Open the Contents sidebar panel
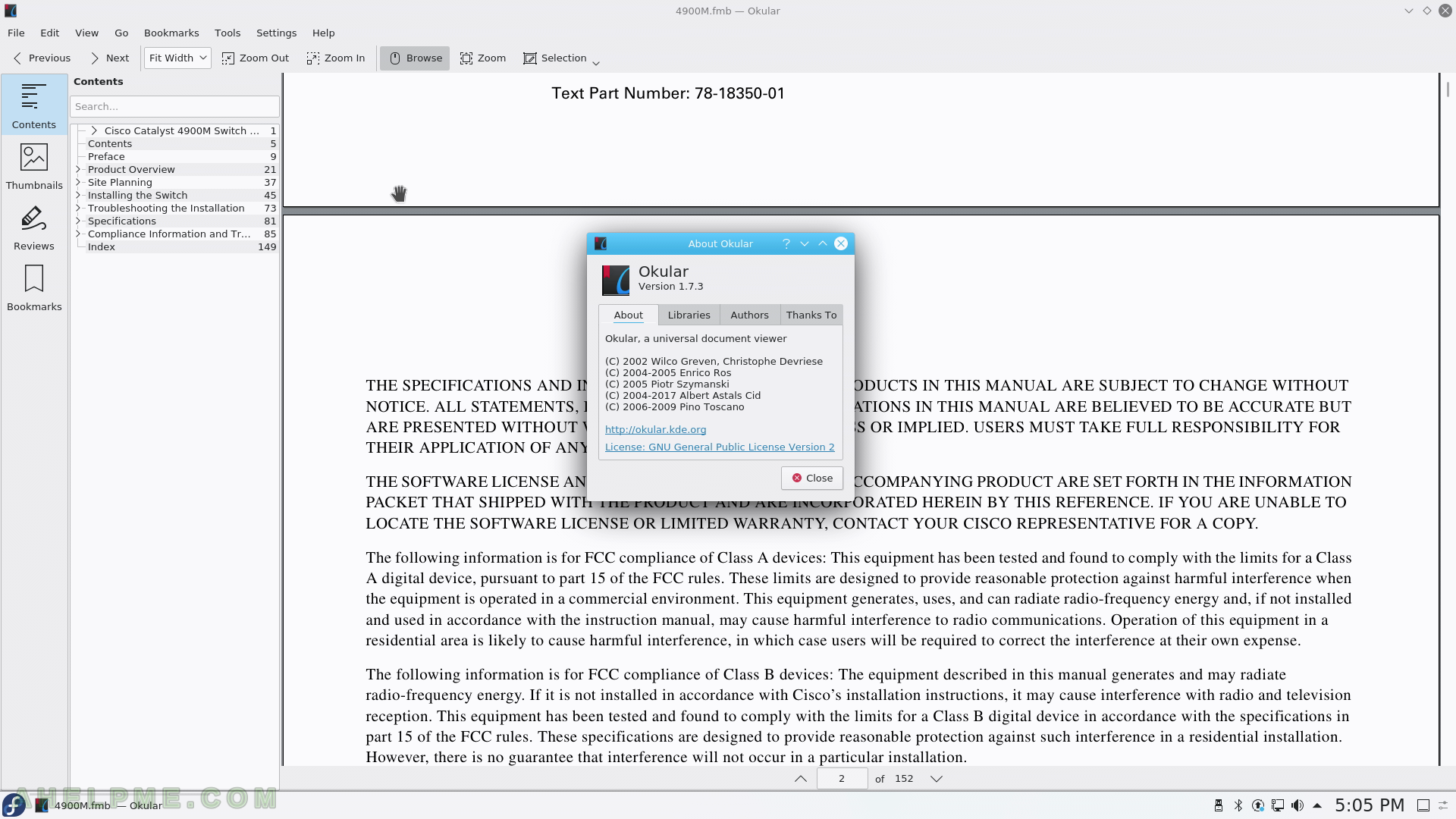1456x819 pixels. pos(34,105)
